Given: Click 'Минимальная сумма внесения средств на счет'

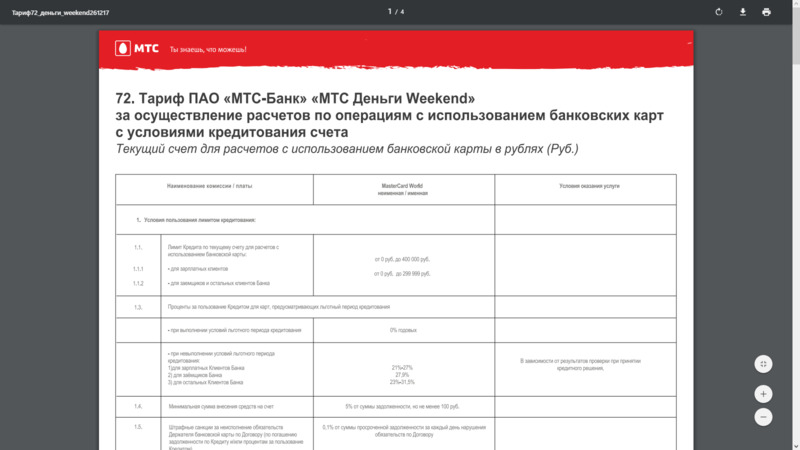Looking at the screenshot, I should [x=221, y=407].
